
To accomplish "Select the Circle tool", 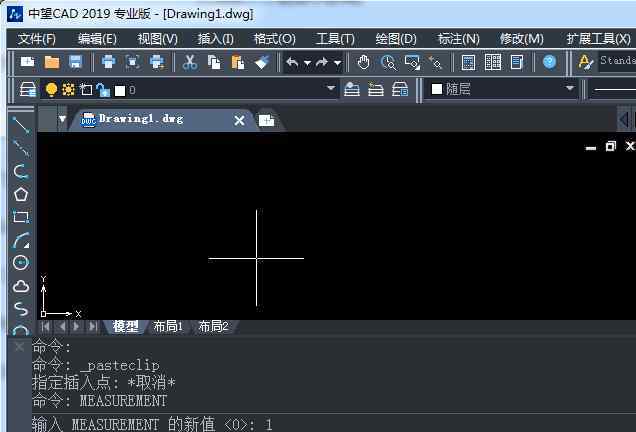I will coord(21,262).
